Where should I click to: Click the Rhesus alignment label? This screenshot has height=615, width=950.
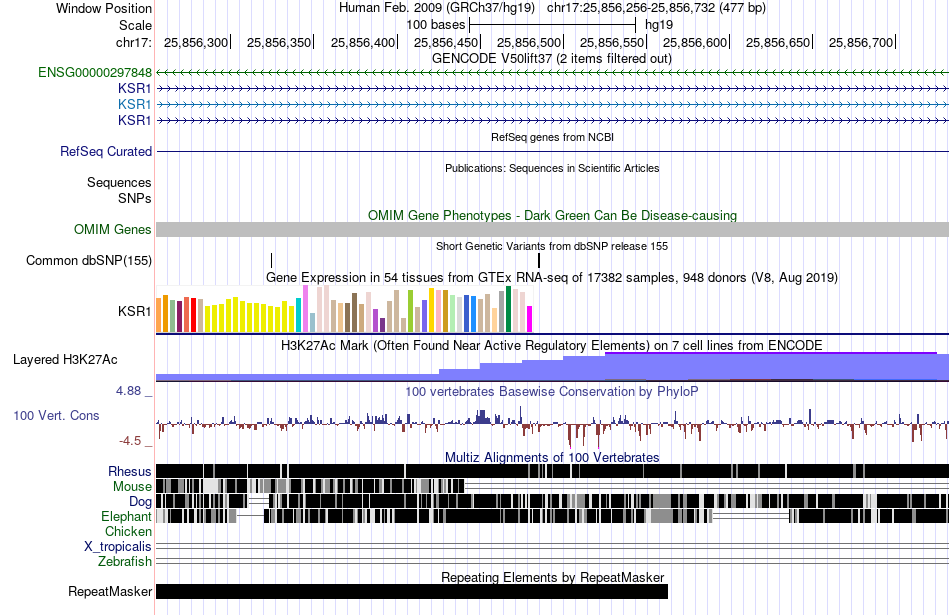click(x=130, y=471)
